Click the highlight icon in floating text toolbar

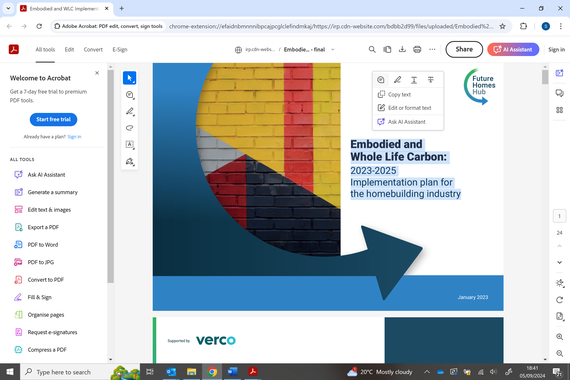(397, 80)
